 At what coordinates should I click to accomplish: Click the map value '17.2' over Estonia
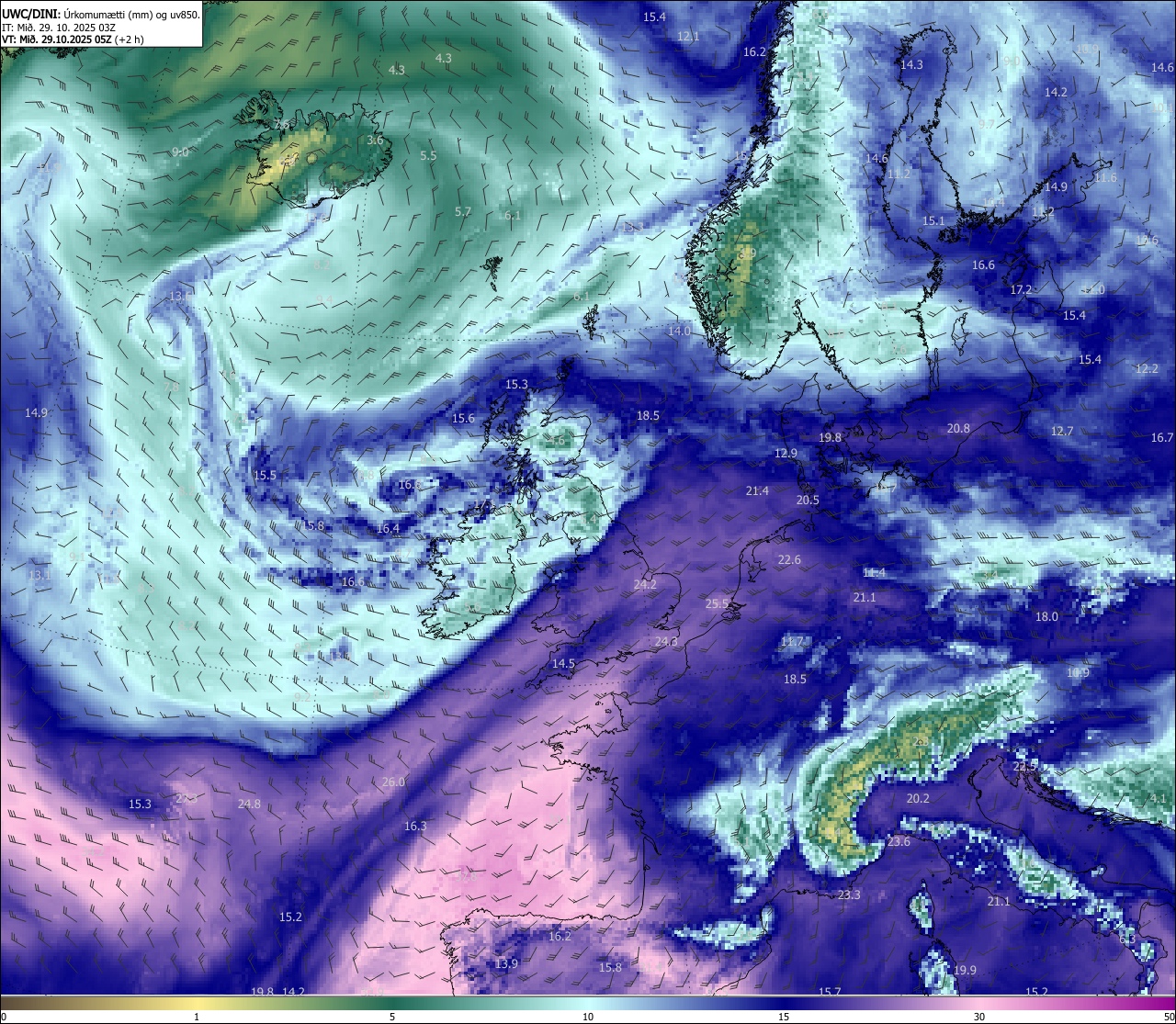[1022, 290]
